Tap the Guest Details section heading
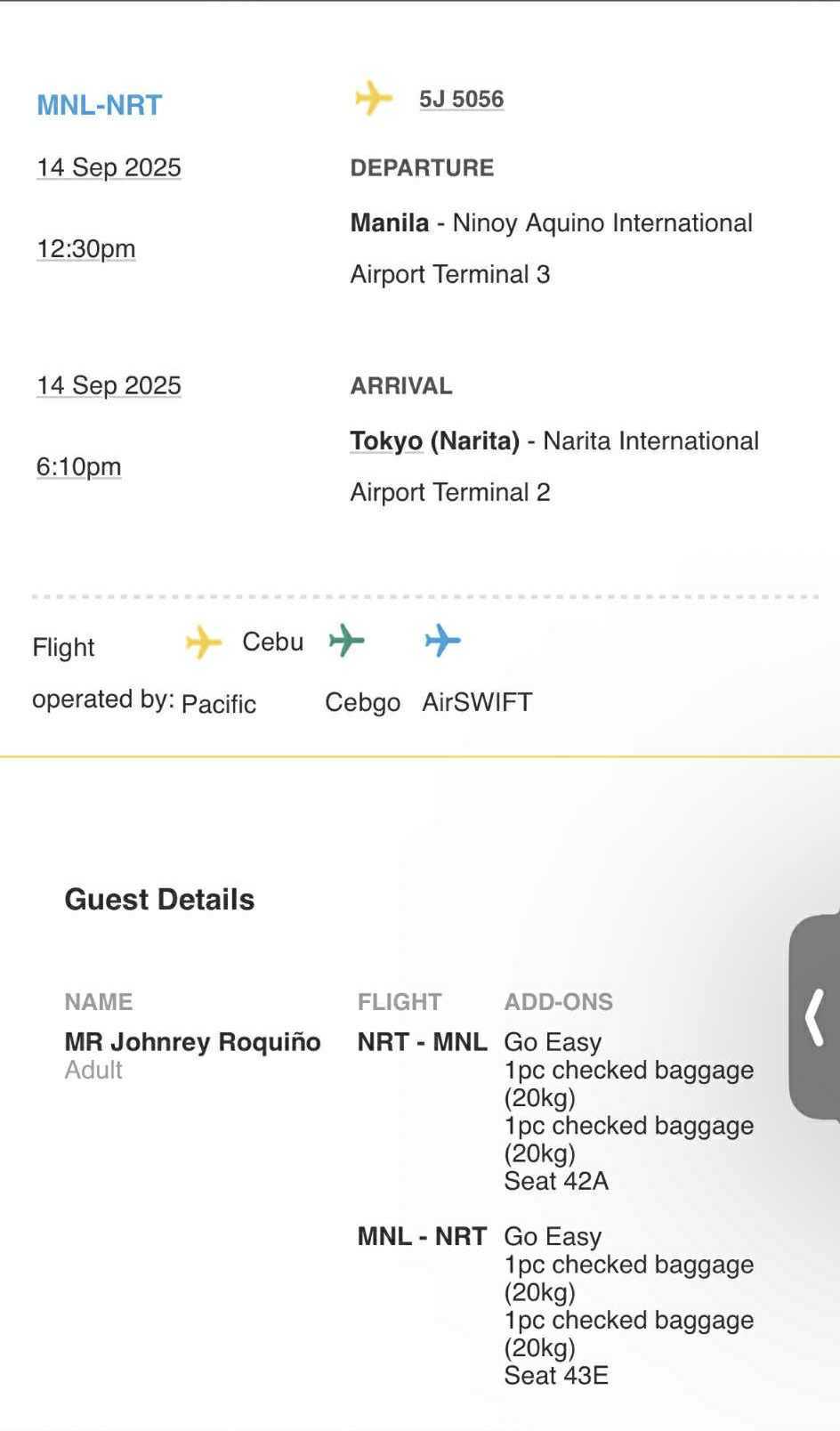This screenshot has width=840, height=1431. pos(159,900)
